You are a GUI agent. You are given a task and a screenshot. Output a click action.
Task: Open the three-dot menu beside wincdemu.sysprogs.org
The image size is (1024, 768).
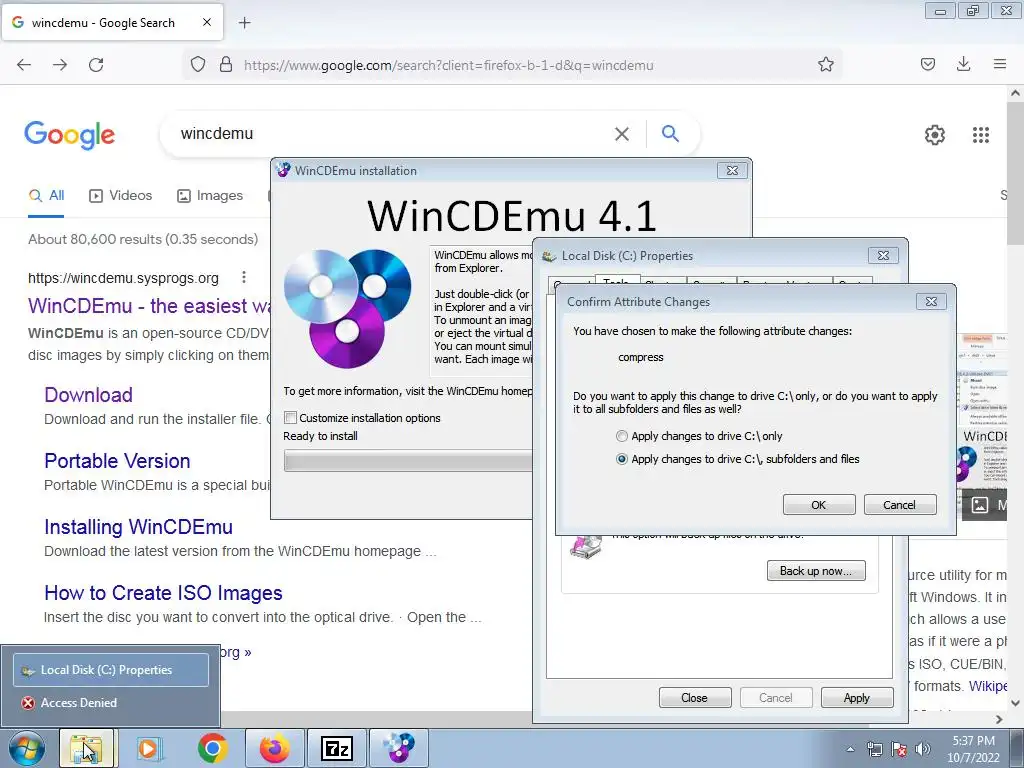click(244, 278)
